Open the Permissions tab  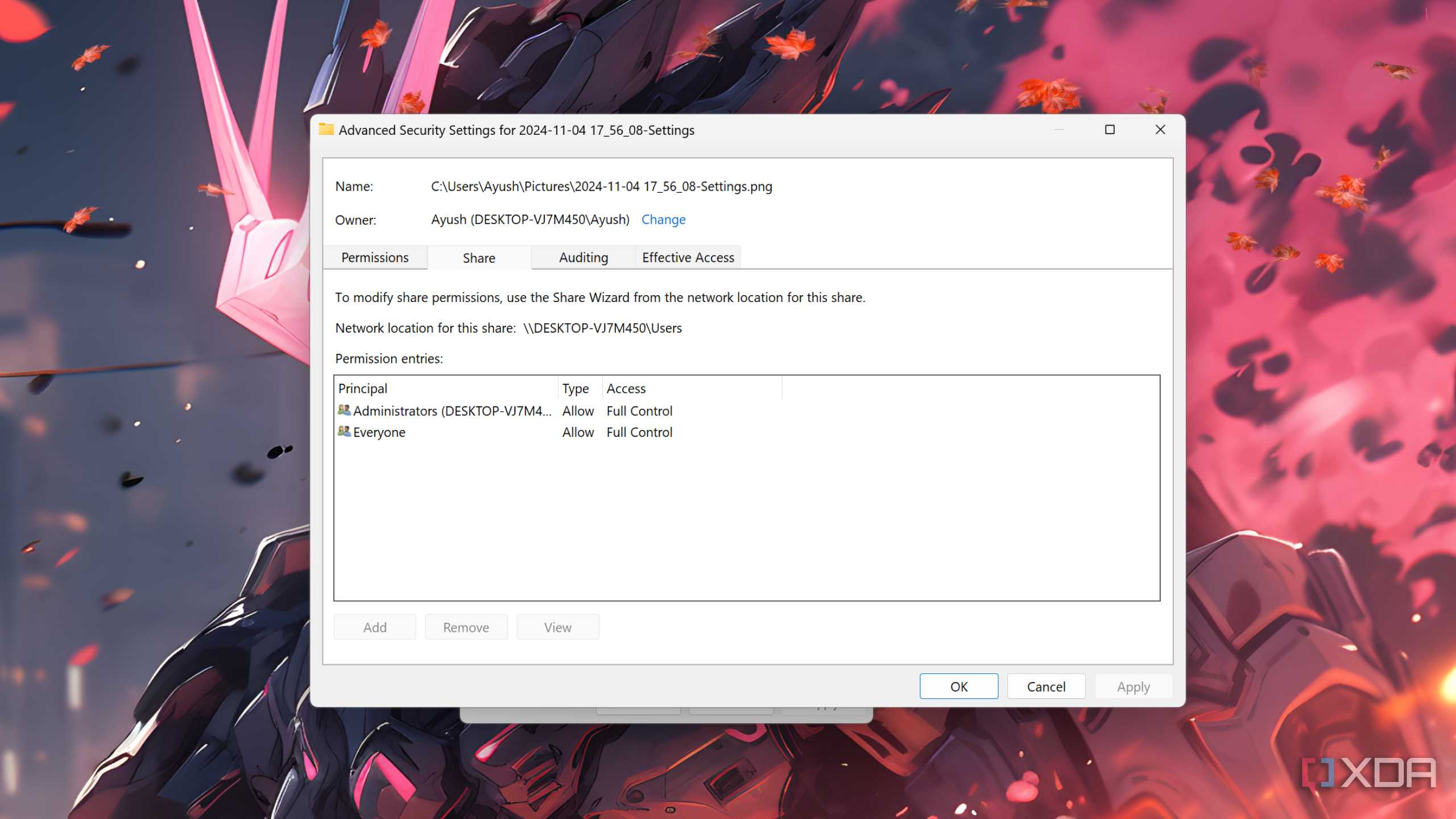tap(375, 258)
